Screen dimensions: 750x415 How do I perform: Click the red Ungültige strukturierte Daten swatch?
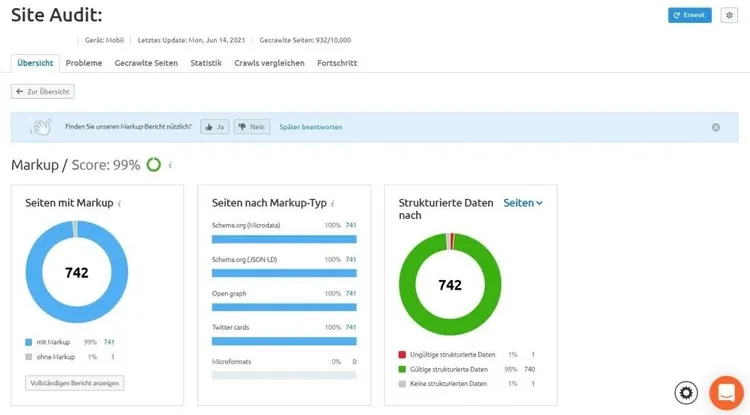pos(402,355)
